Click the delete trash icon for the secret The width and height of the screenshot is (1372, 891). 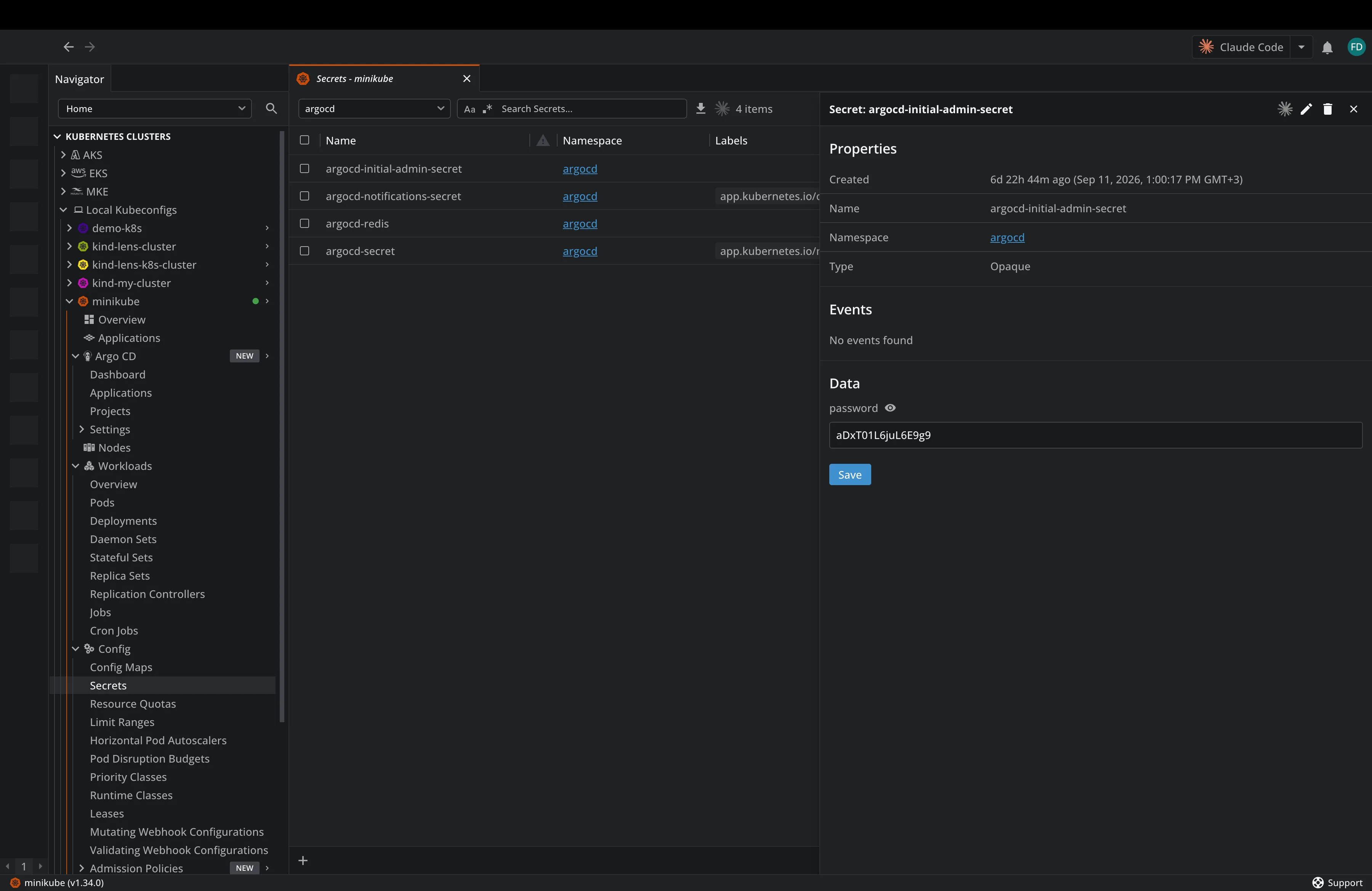point(1328,109)
